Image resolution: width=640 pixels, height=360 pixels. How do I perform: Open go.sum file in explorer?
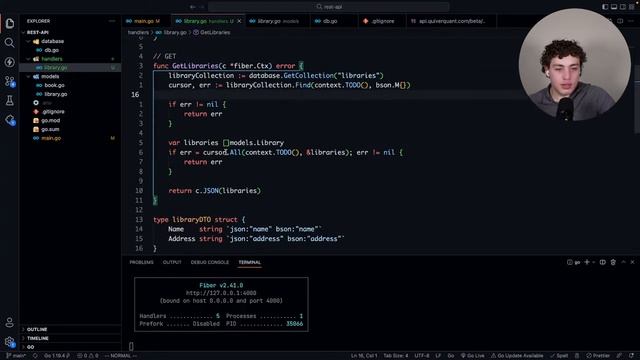click(70, 129)
